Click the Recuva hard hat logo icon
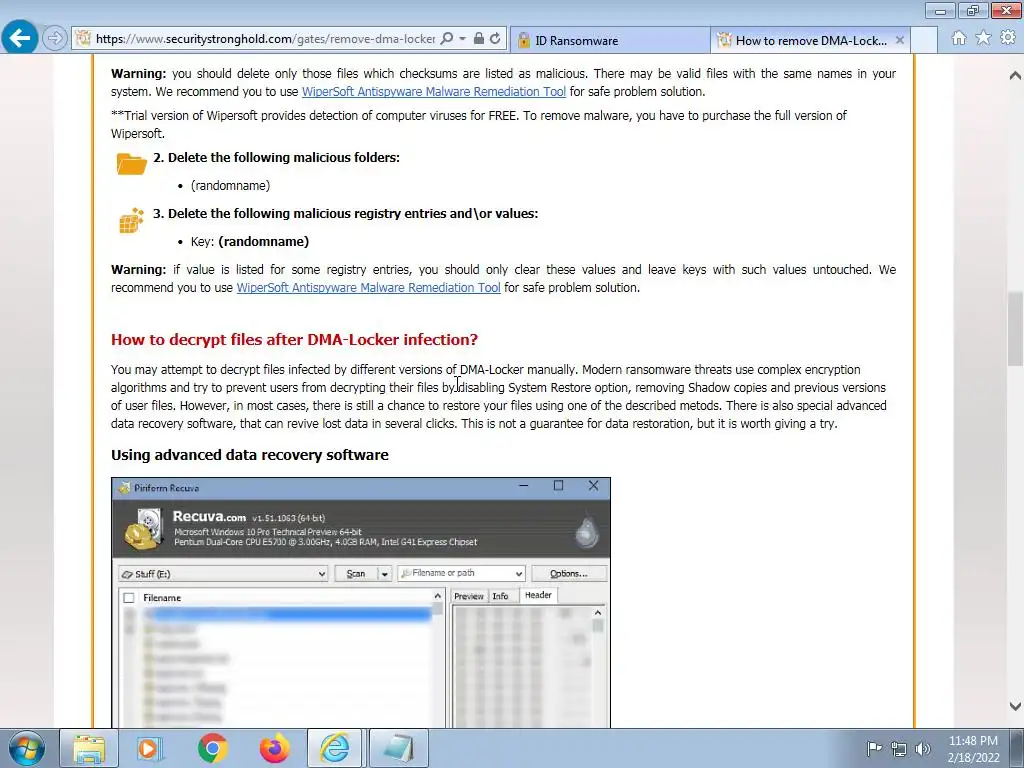This screenshot has height=768, width=1024. pyautogui.click(x=144, y=528)
